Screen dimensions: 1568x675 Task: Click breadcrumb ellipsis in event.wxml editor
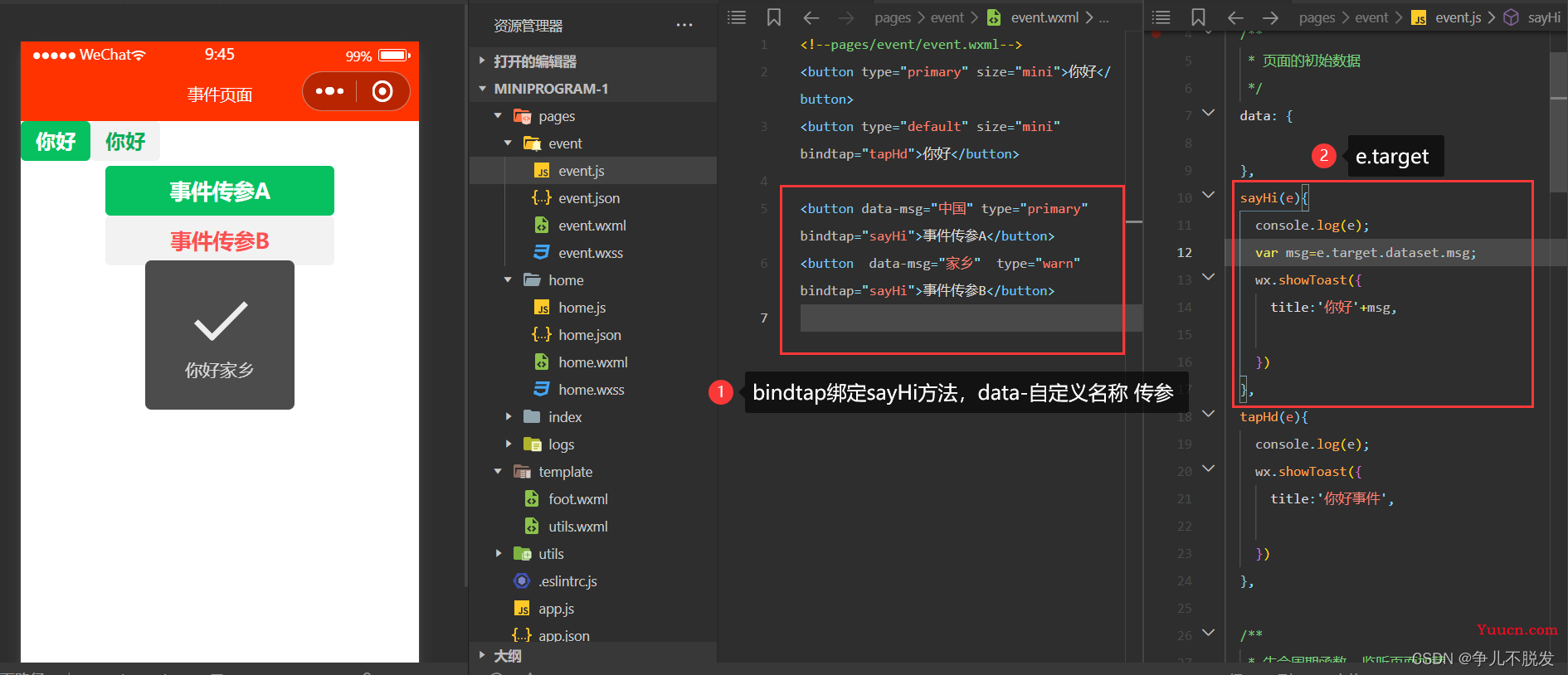[1104, 17]
